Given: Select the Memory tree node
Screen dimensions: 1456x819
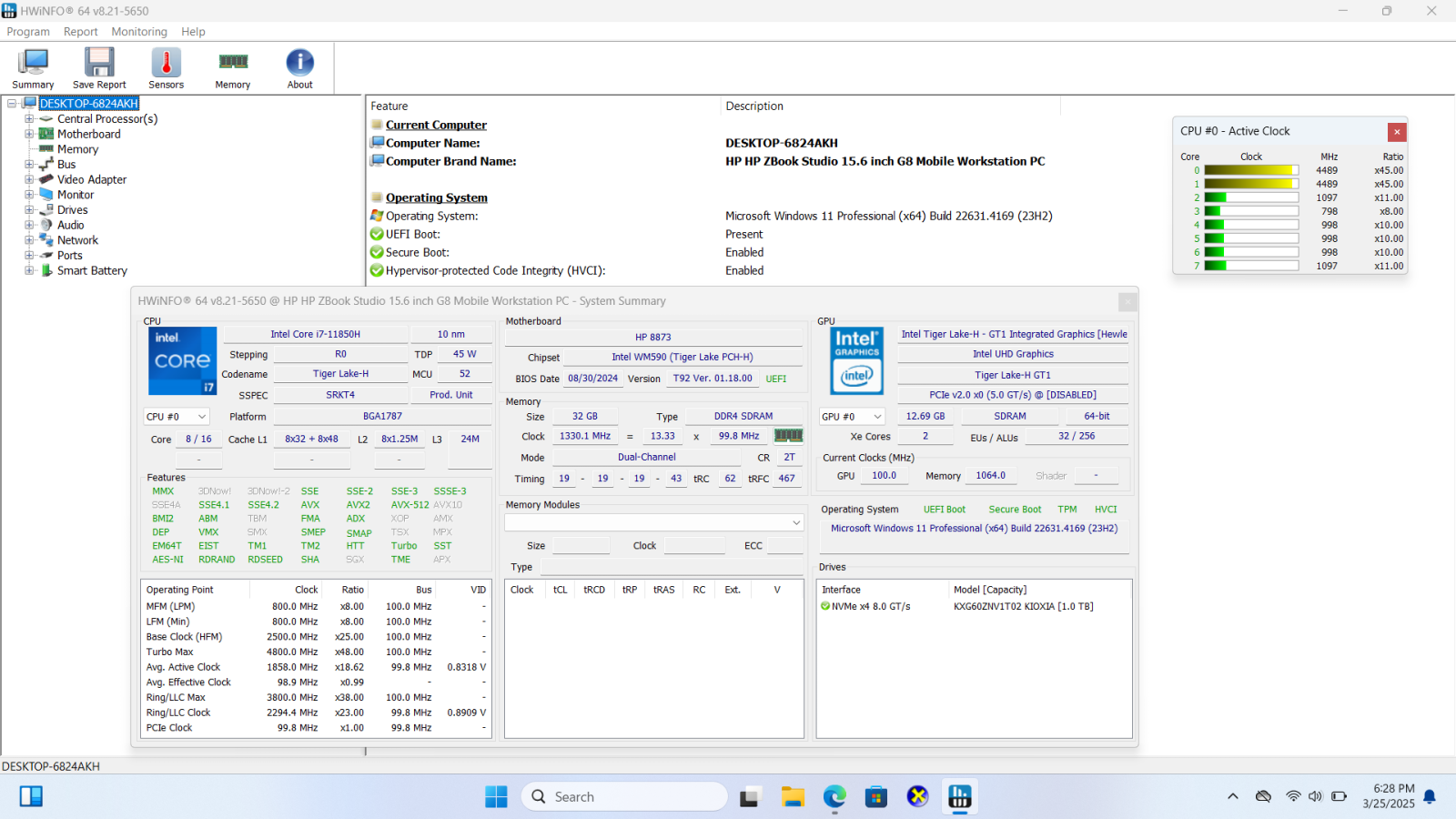Looking at the screenshot, I should pyautogui.click(x=77, y=149).
